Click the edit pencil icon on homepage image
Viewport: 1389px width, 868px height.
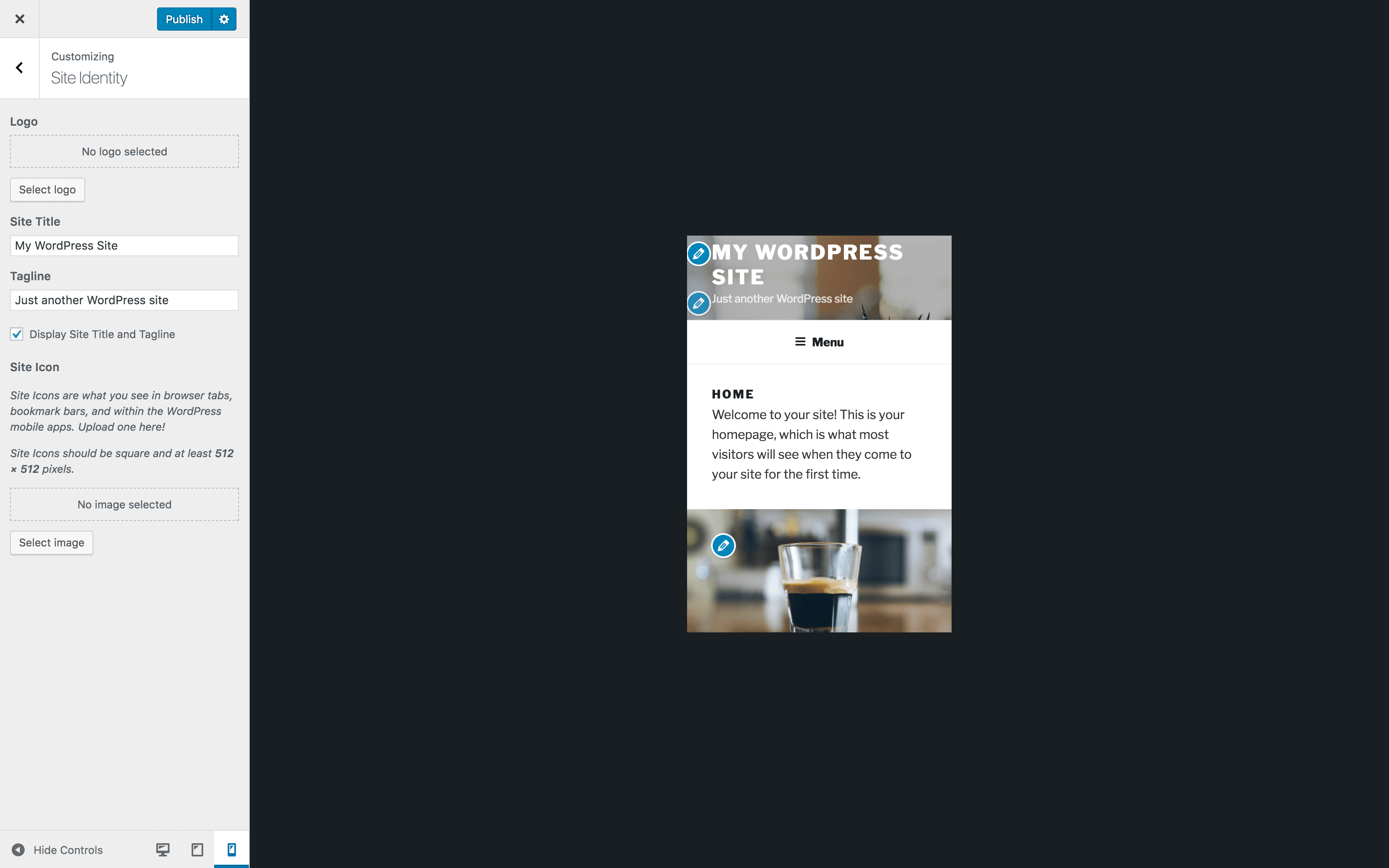click(x=723, y=546)
